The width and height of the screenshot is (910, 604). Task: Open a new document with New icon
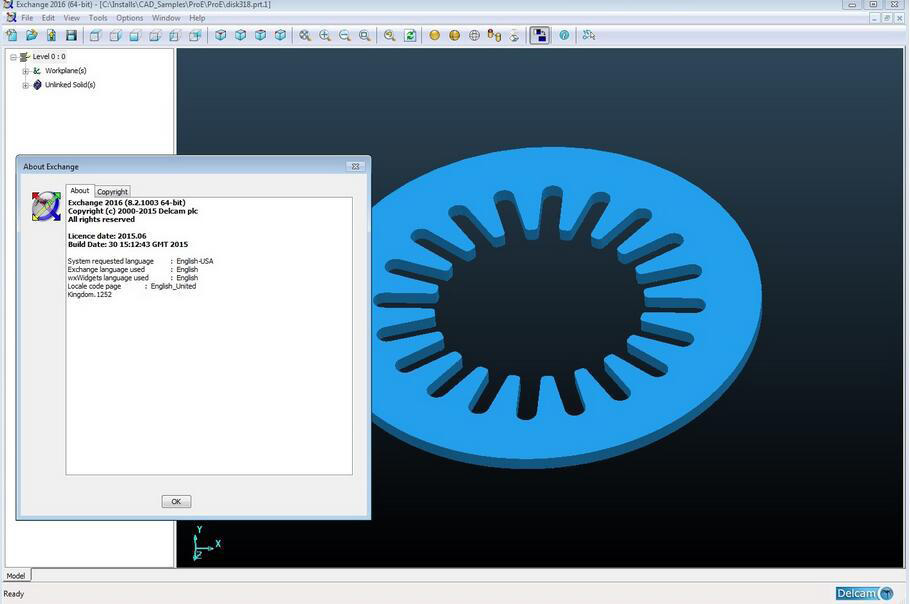coord(11,35)
